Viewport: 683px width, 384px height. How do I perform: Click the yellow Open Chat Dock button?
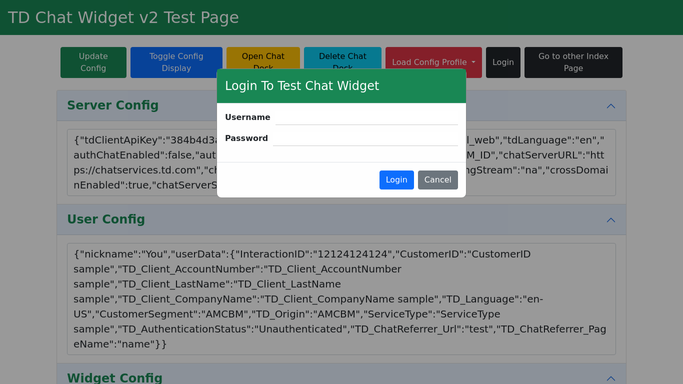[x=263, y=58]
